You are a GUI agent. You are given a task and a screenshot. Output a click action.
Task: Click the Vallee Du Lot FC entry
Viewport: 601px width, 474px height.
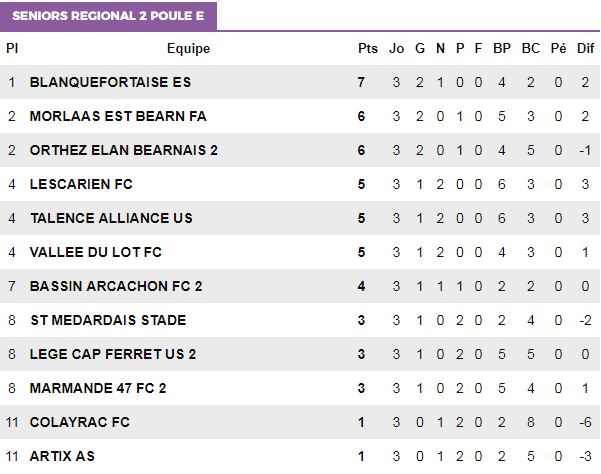(x=96, y=252)
